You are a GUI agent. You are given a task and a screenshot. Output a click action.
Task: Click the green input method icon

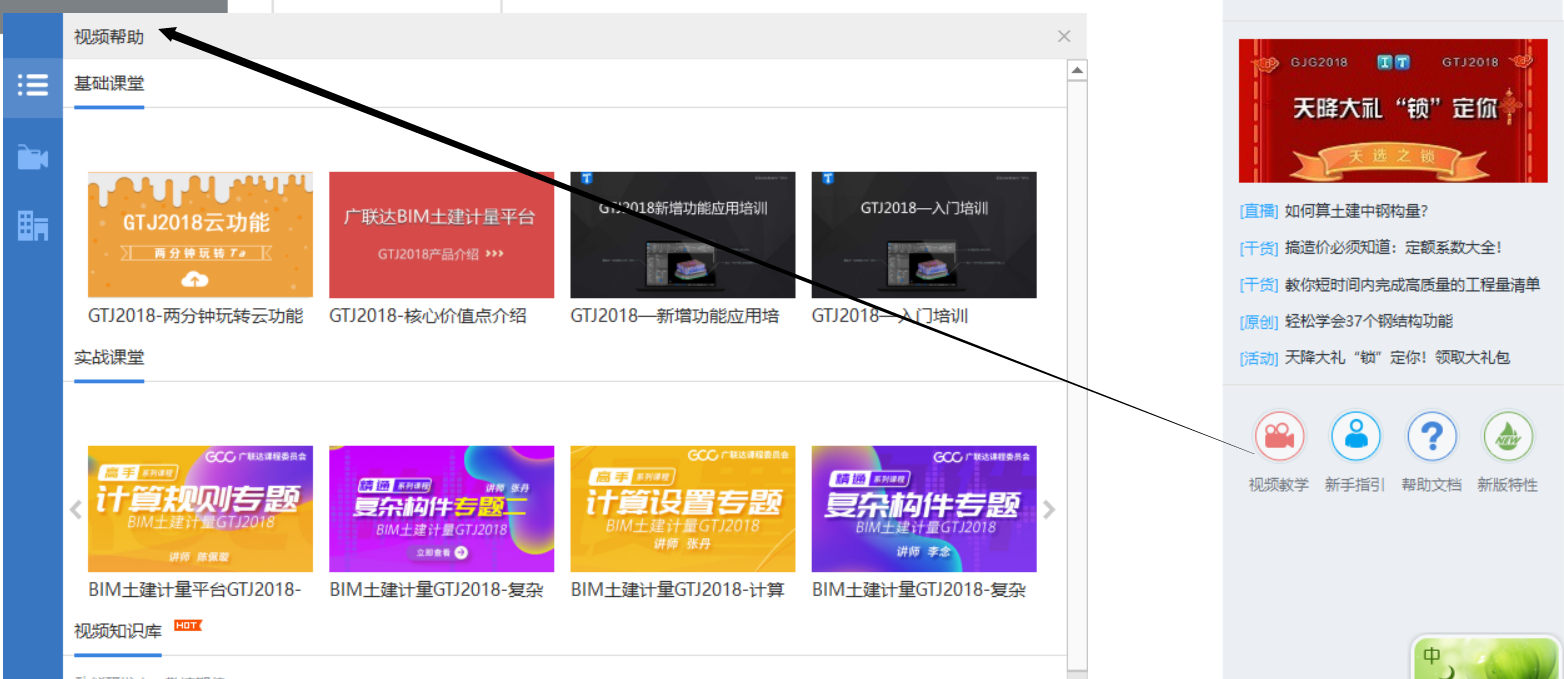coord(1485,657)
